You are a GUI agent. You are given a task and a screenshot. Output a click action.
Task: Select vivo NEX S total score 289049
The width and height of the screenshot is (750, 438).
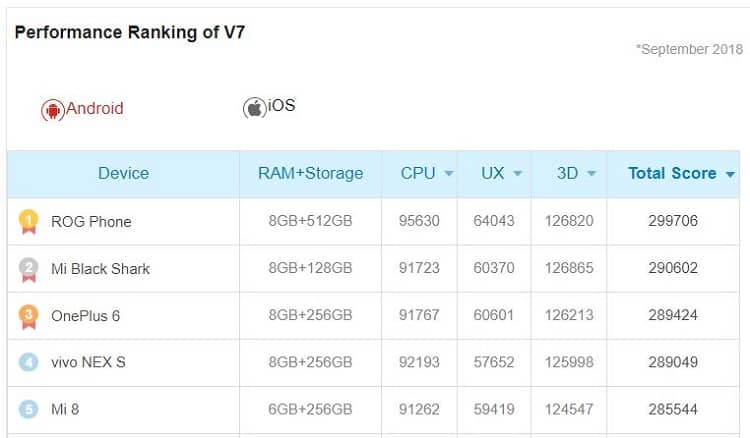pos(673,362)
